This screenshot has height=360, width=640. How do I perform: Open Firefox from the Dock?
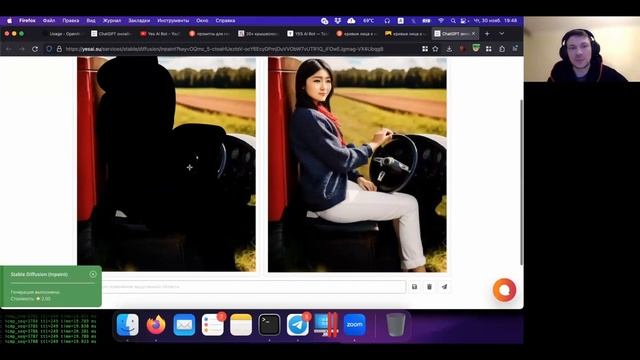click(156, 325)
